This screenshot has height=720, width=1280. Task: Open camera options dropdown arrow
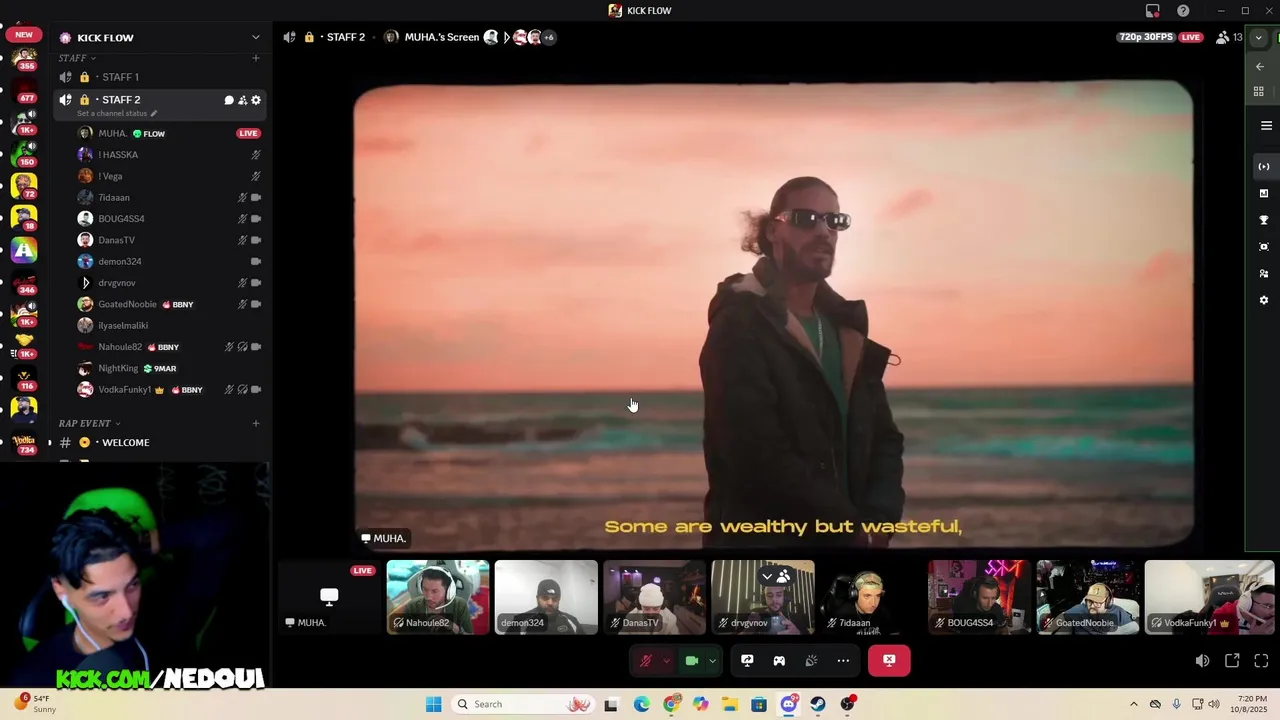coord(713,661)
